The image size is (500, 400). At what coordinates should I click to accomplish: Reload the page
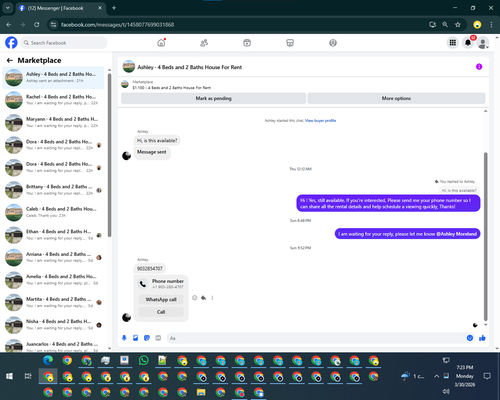click(37, 25)
